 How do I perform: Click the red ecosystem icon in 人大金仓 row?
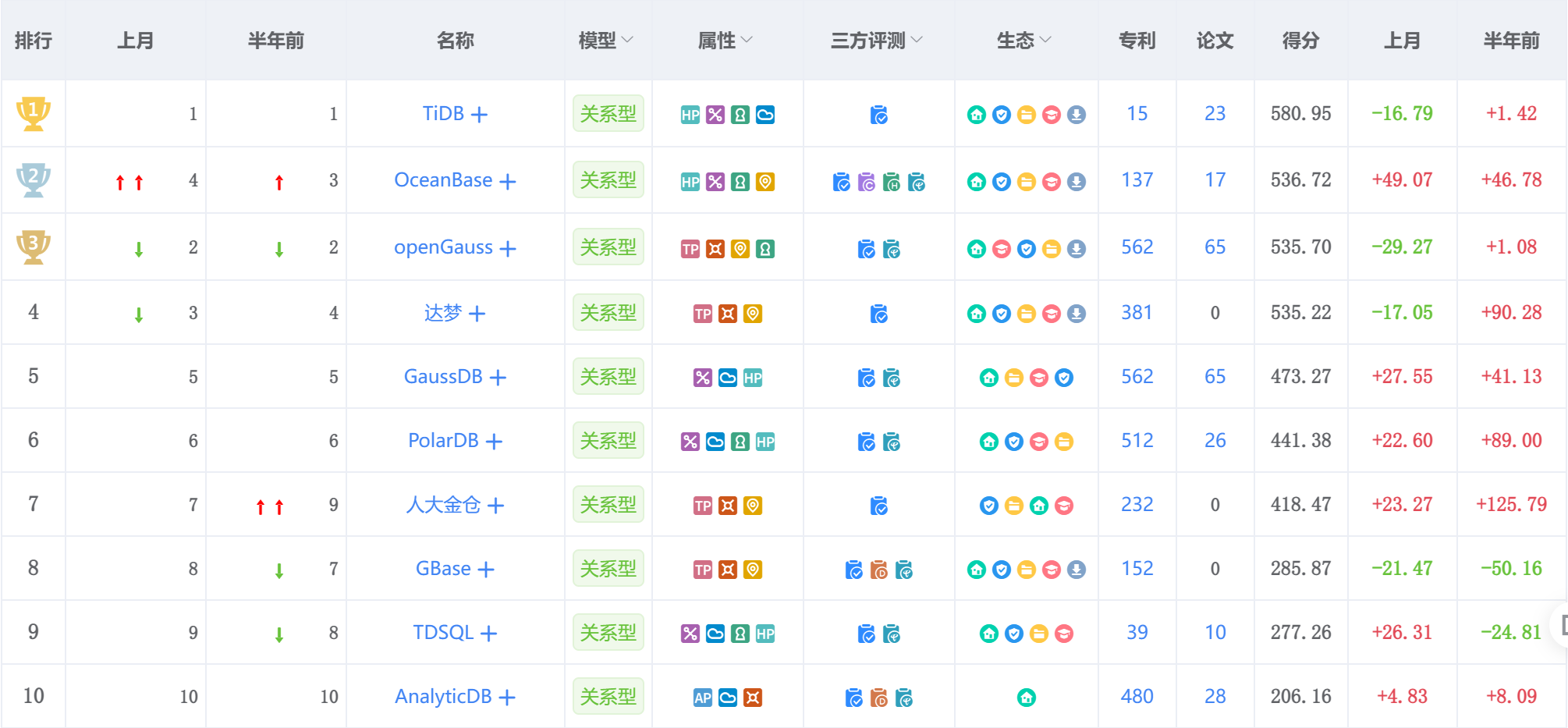click(x=1064, y=506)
